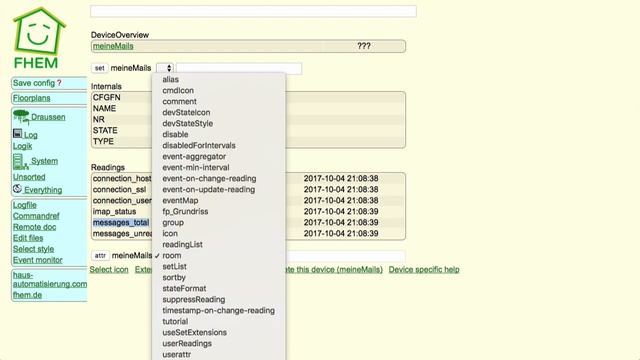
Task: Choose event-min-interval option
Action: [196, 168]
